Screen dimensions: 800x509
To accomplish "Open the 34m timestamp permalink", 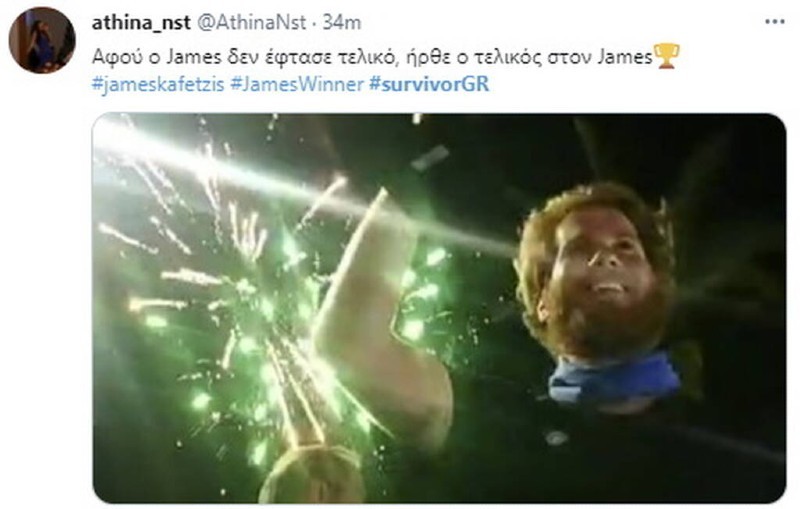I will (341, 22).
